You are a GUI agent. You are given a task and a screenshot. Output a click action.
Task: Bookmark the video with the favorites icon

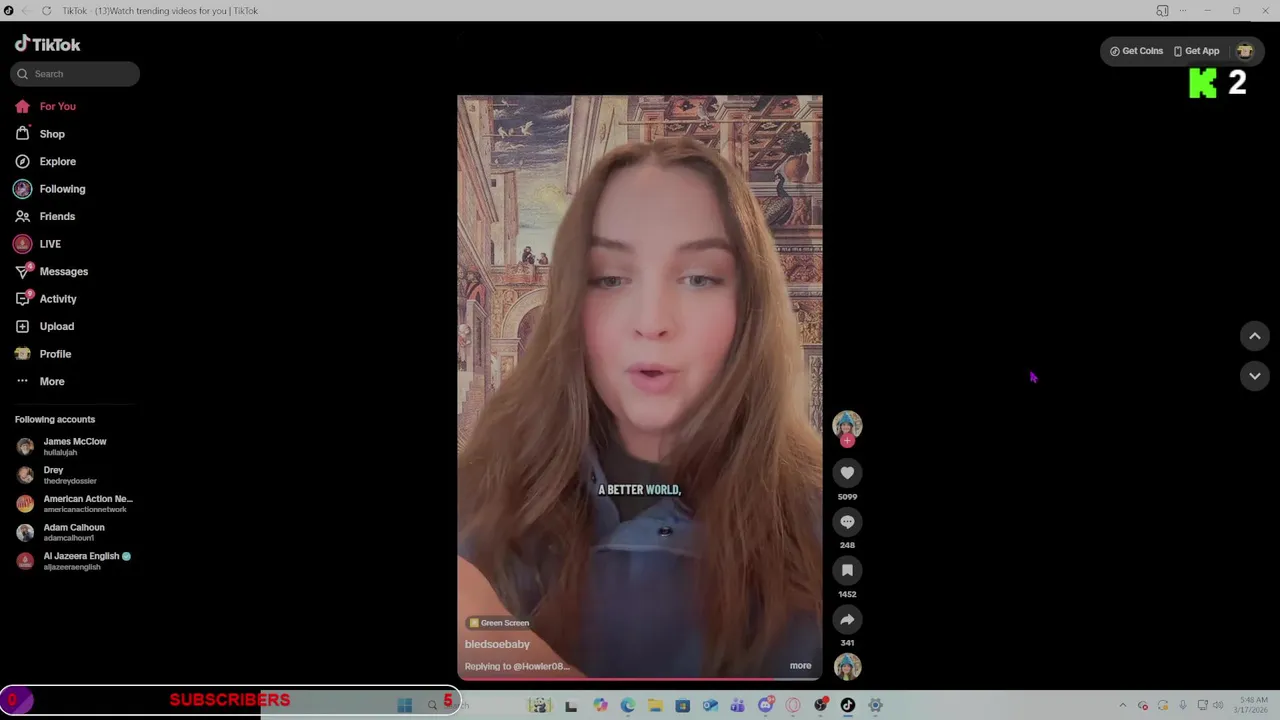coord(847,570)
